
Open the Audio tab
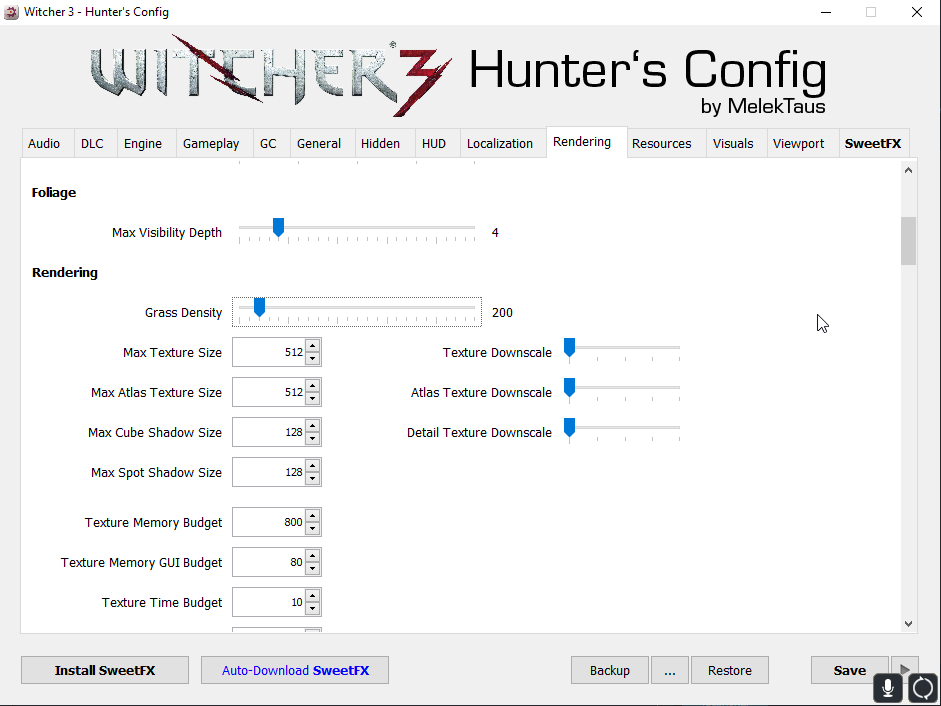point(44,143)
